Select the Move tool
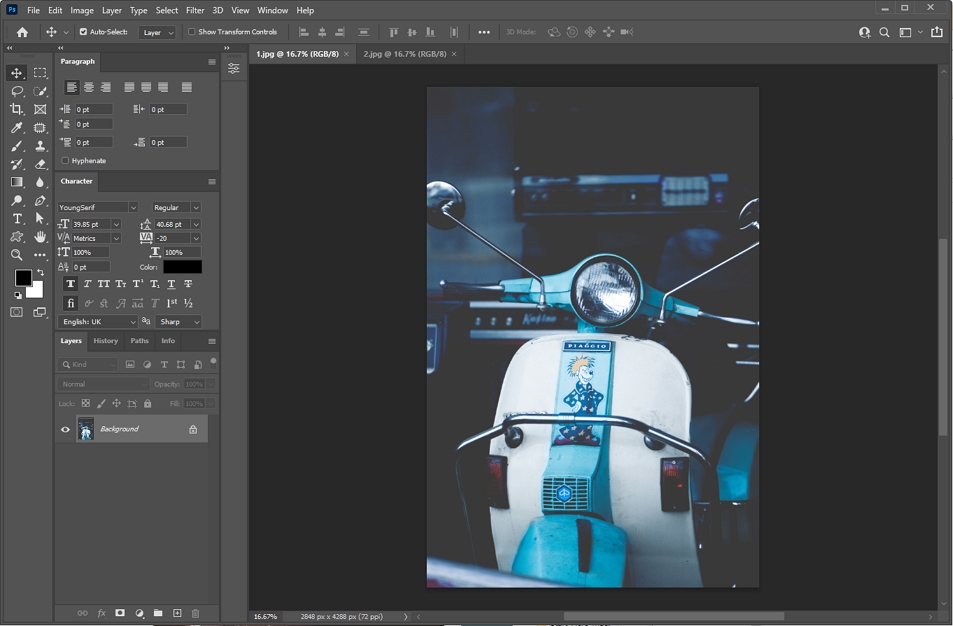 coord(17,73)
